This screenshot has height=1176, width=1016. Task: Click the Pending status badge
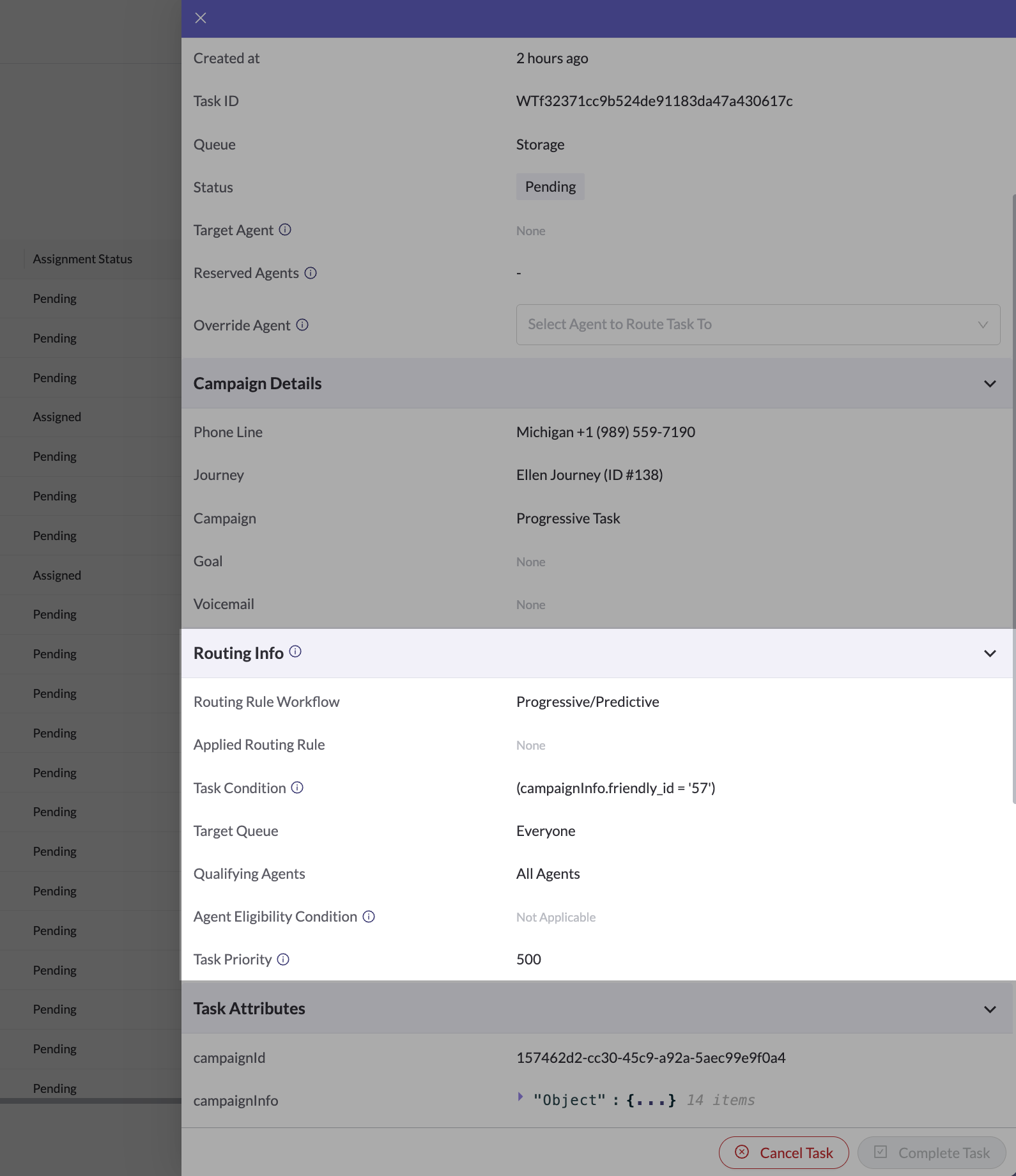pos(550,187)
